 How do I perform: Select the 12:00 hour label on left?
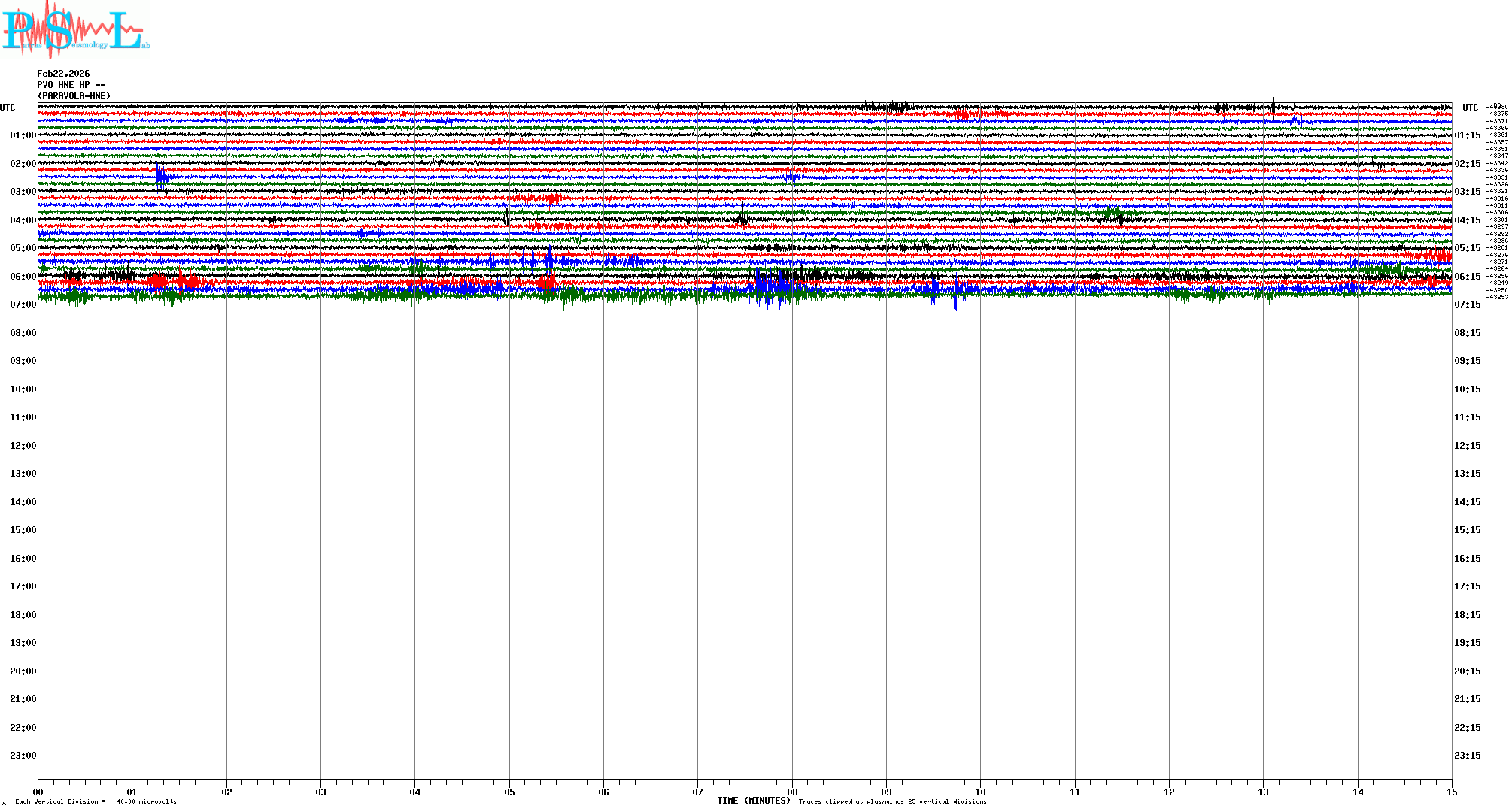23,446
